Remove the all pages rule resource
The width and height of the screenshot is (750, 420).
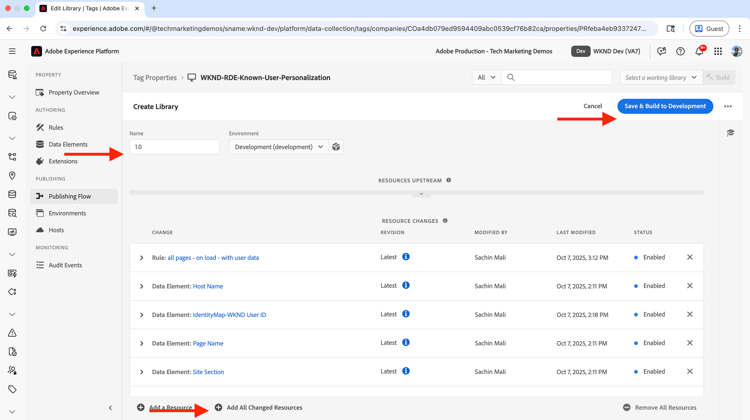click(690, 257)
